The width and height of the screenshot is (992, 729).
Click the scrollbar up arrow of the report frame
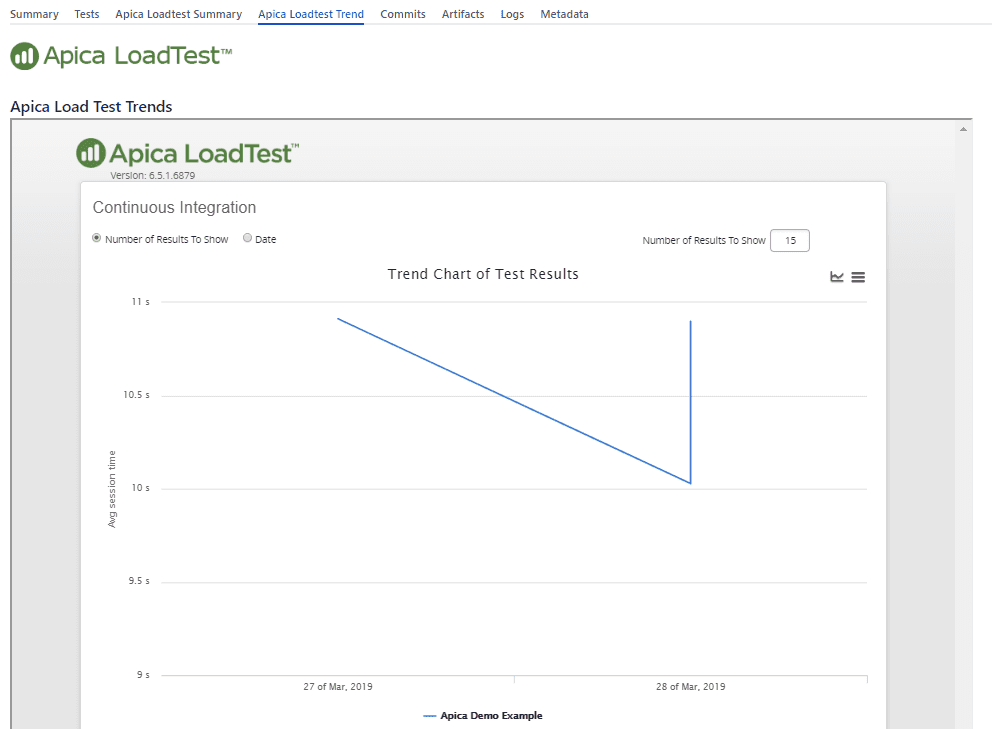tap(964, 129)
